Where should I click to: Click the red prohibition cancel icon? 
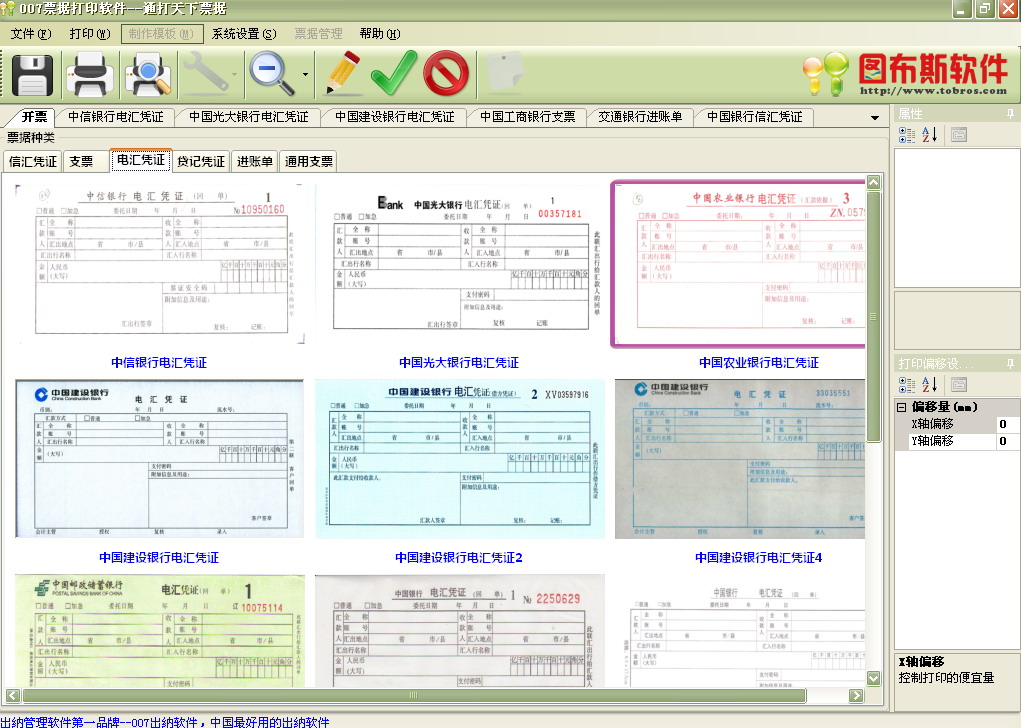click(446, 74)
